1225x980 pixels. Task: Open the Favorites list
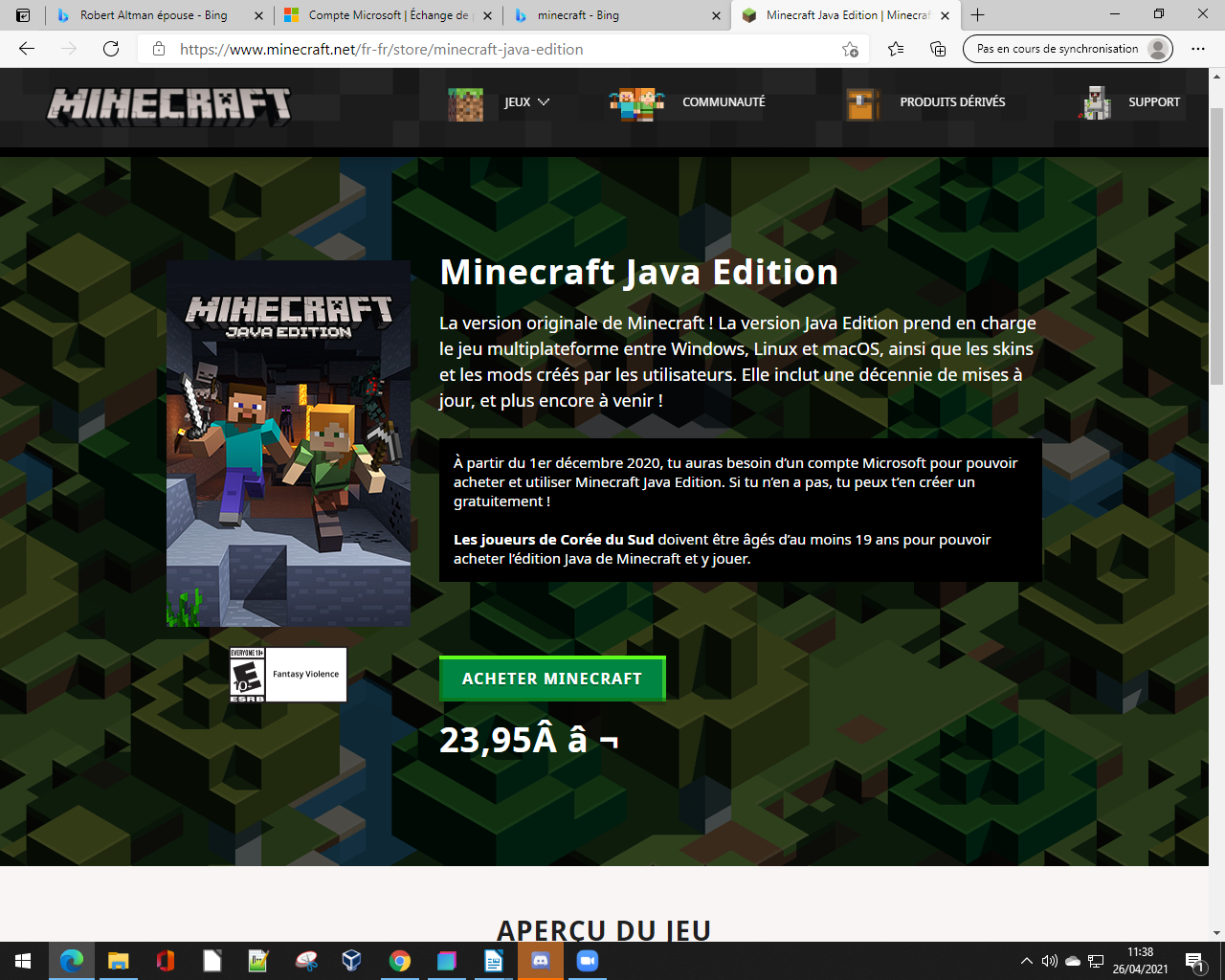896,49
